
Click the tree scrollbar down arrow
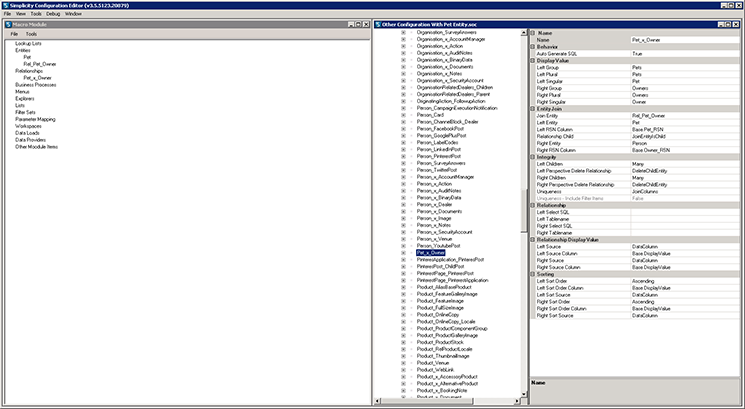524,394
